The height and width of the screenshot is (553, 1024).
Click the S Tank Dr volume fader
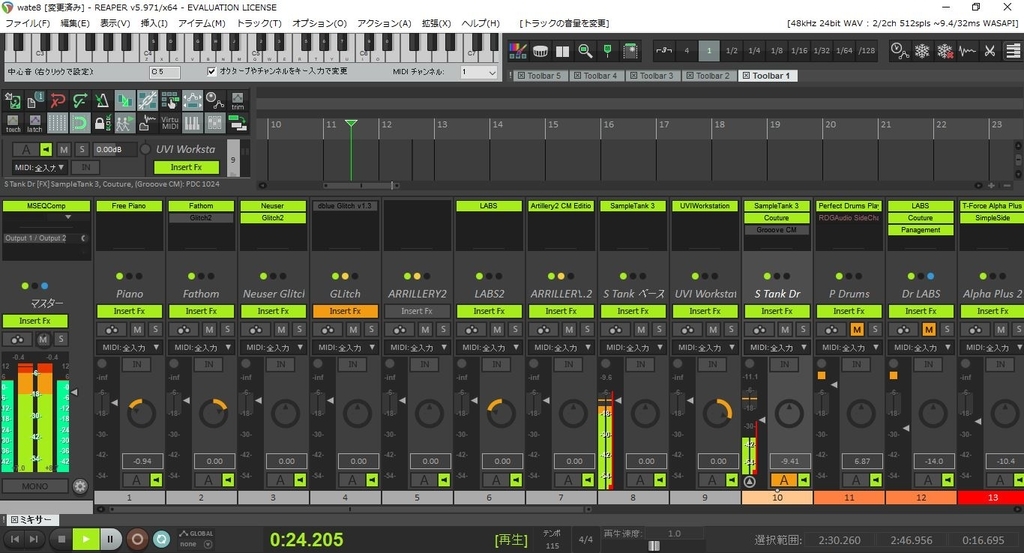761,420
